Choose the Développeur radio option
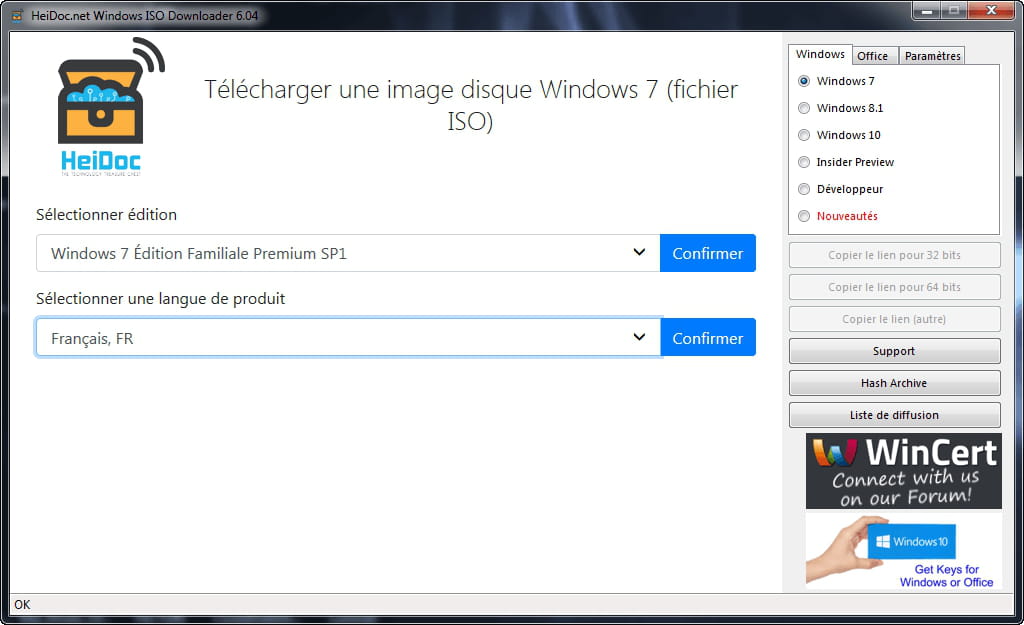 point(804,189)
